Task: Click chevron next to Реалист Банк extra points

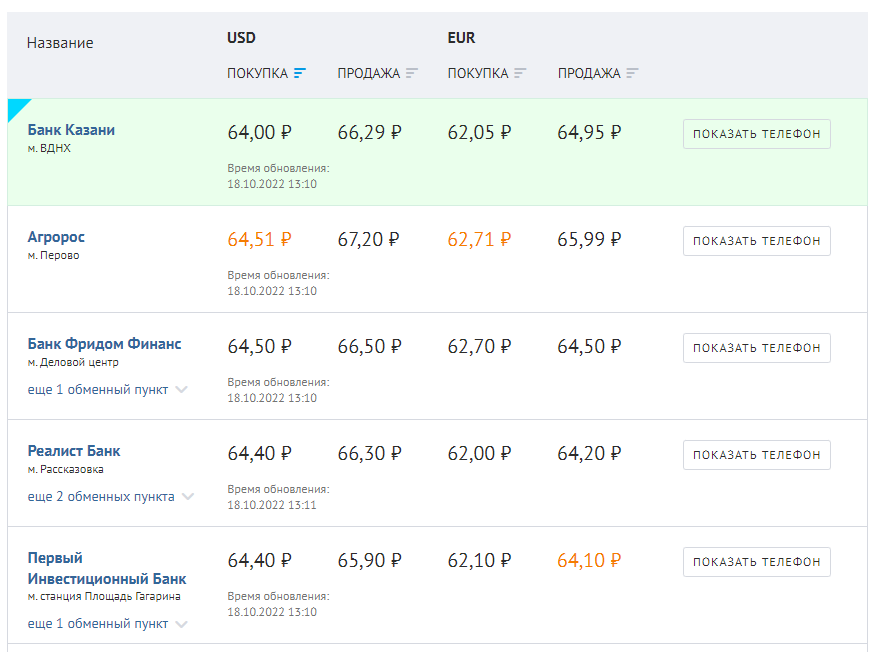Action: pyautogui.click(x=188, y=497)
